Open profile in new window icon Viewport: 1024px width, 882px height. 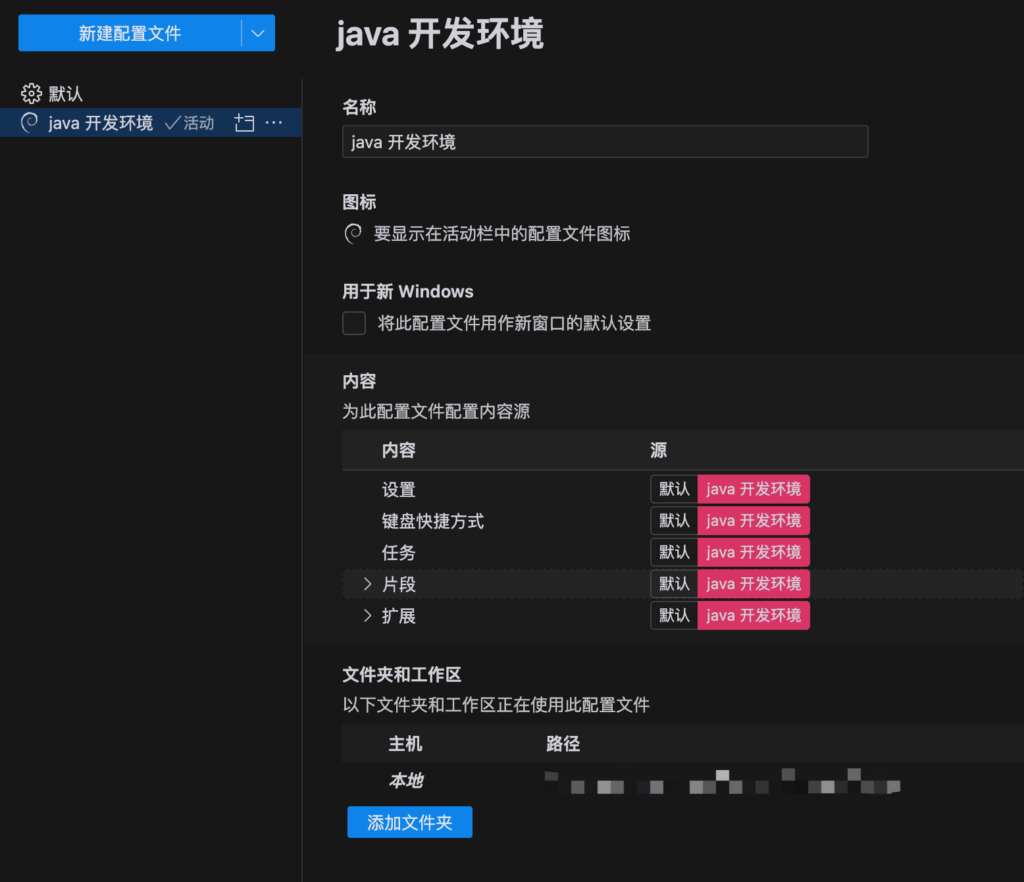click(x=244, y=123)
